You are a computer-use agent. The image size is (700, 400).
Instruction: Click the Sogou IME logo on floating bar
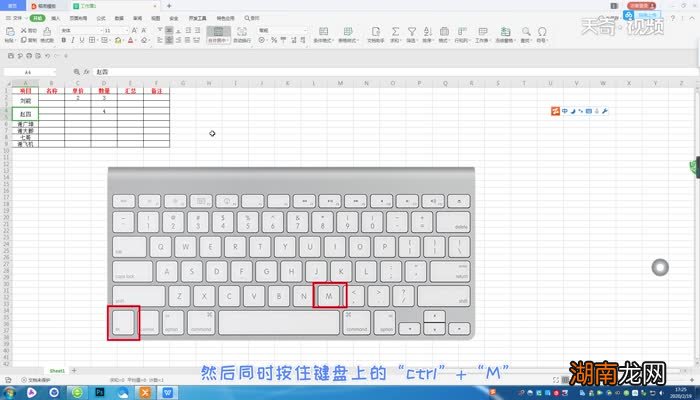click(555, 111)
